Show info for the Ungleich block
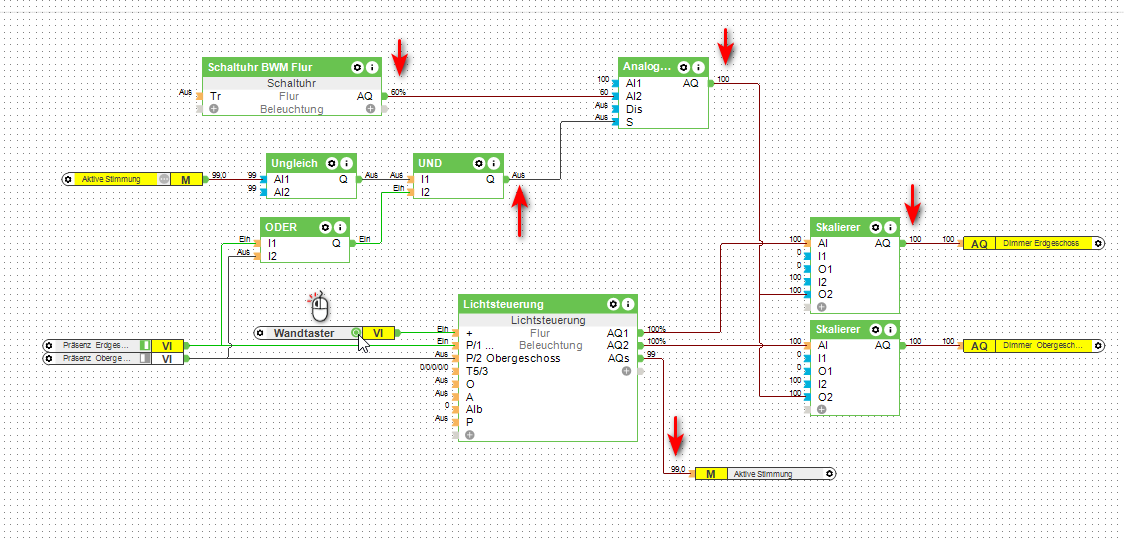1124x538 pixels. click(x=346, y=163)
